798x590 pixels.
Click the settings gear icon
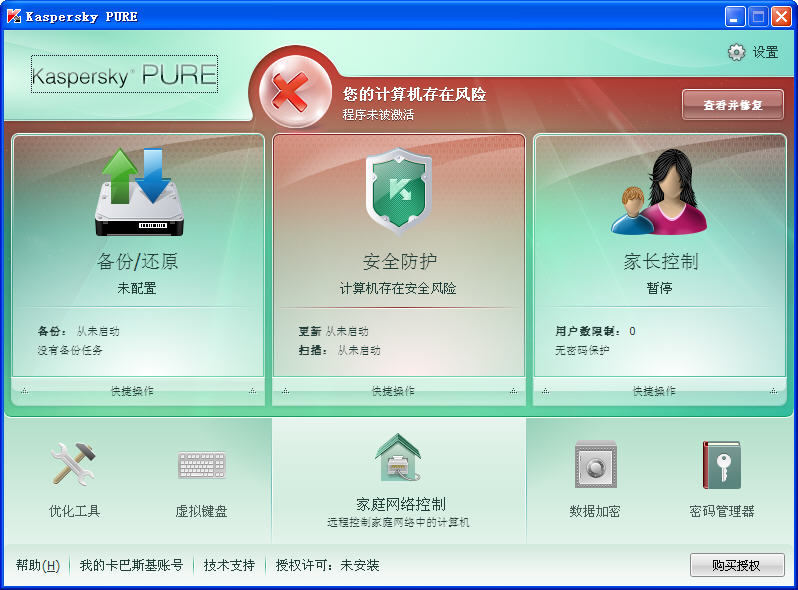coord(737,52)
